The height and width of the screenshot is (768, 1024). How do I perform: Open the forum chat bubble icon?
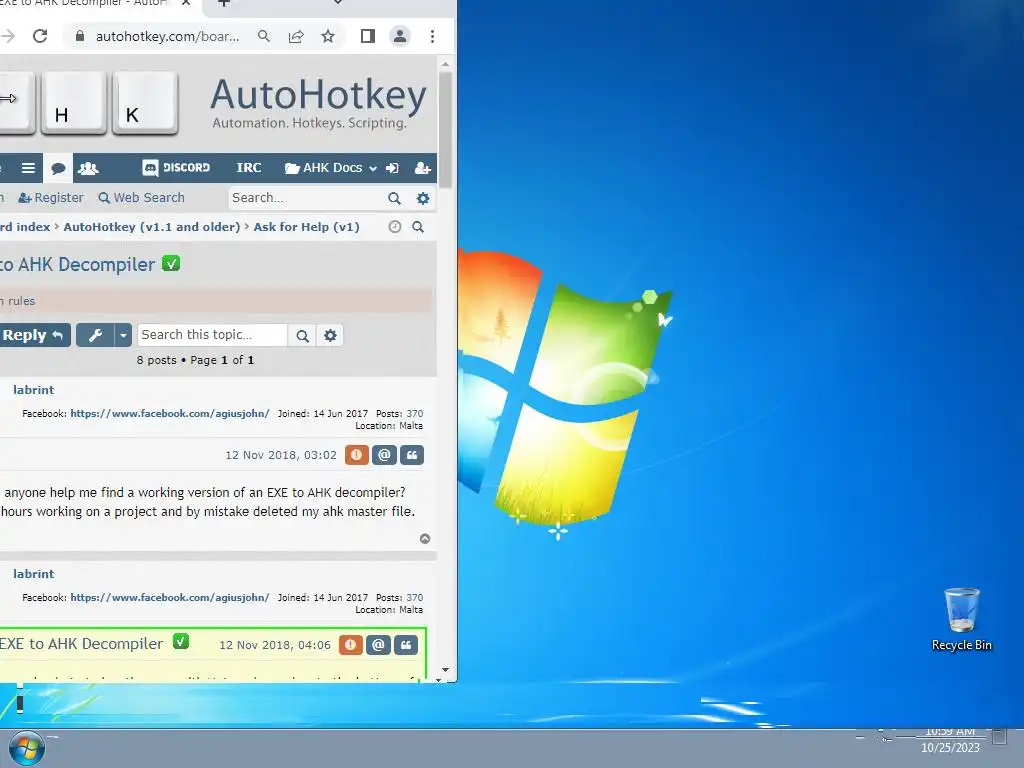(x=58, y=168)
